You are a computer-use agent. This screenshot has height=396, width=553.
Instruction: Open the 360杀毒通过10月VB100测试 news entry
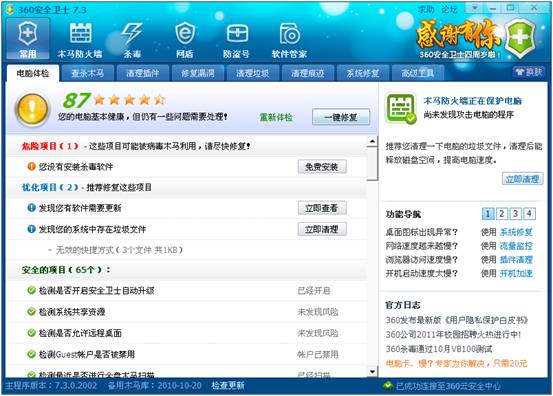coord(439,349)
